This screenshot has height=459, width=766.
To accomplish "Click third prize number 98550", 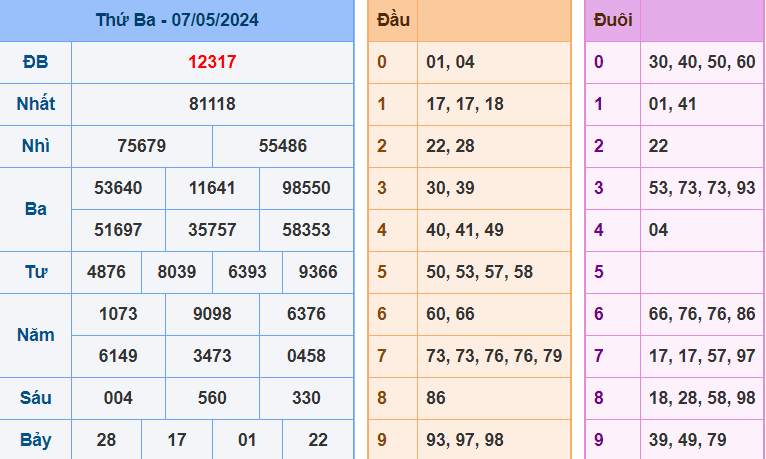I will (306, 188).
